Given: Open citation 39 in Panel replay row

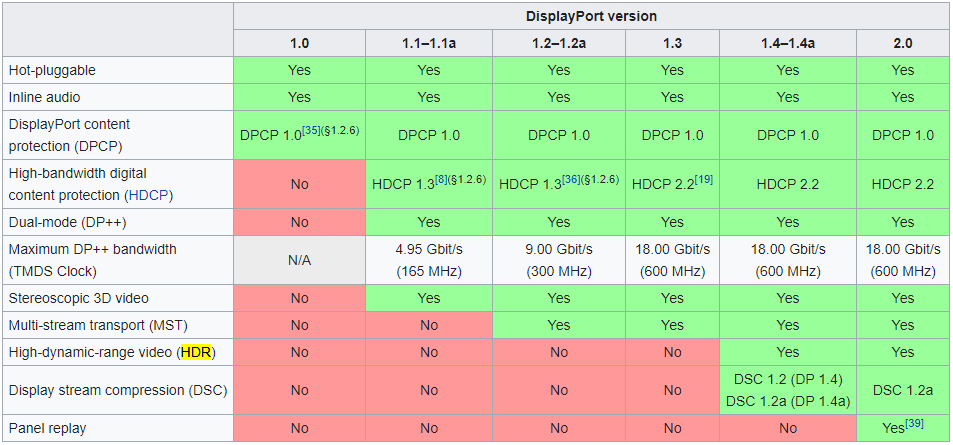Looking at the screenshot, I should click(x=914, y=424).
